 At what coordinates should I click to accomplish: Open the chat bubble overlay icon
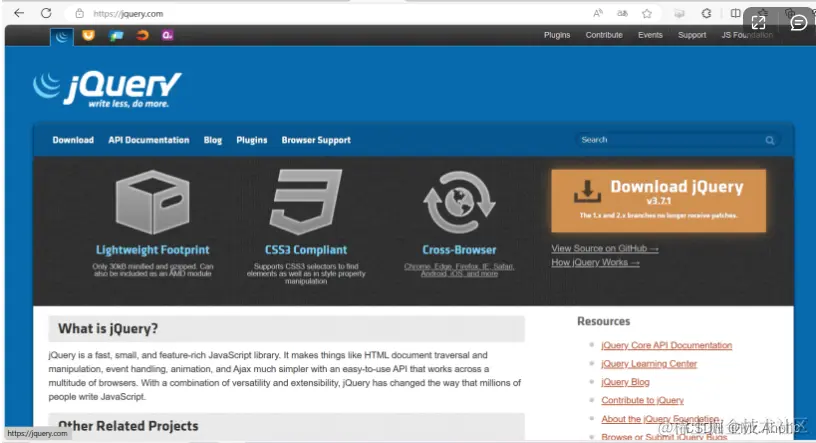(798, 22)
